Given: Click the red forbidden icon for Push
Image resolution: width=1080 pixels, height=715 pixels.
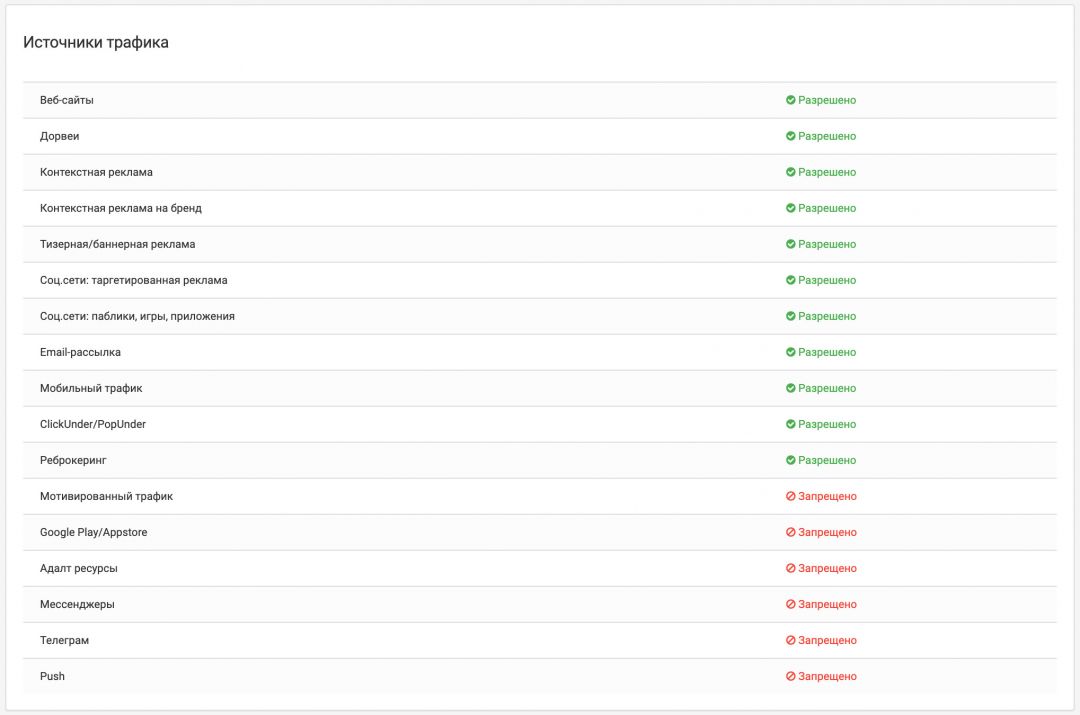Looking at the screenshot, I should coord(790,676).
